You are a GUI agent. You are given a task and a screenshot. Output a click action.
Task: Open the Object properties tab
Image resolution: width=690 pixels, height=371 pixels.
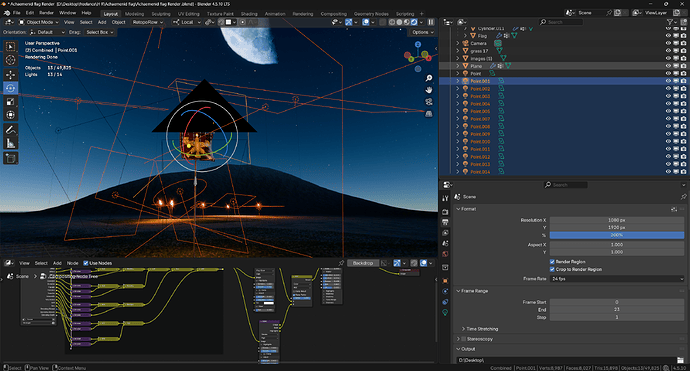pyautogui.click(x=445, y=281)
